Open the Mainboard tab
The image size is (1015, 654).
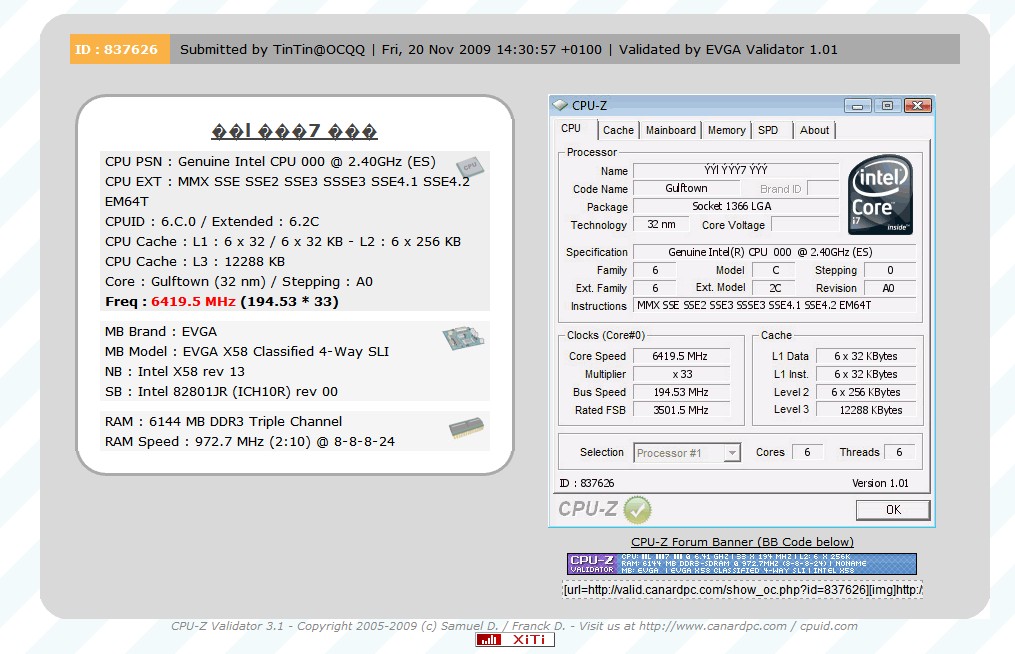pyautogui.click(x=671, y=130)
